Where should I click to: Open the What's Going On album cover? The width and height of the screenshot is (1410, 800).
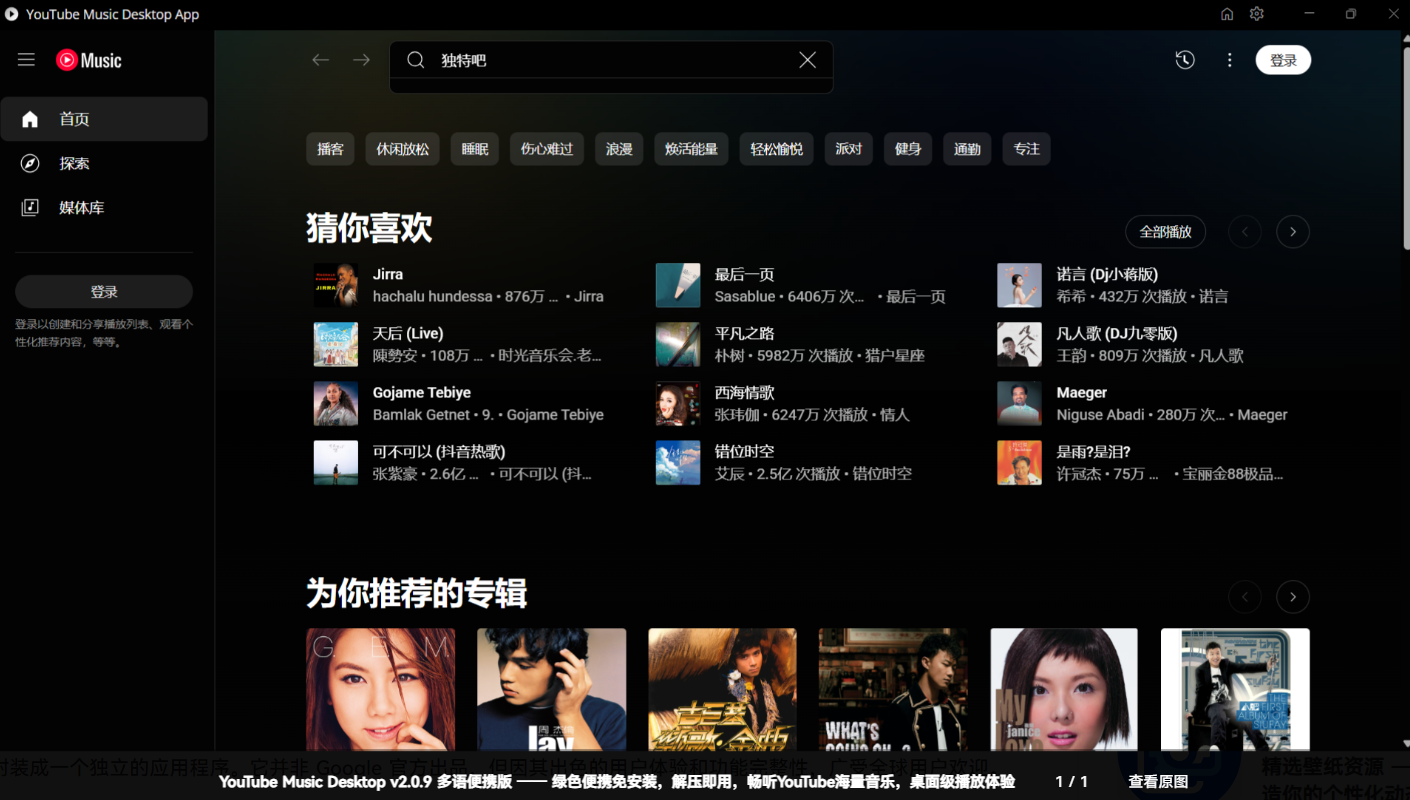[x=893, y=690]
